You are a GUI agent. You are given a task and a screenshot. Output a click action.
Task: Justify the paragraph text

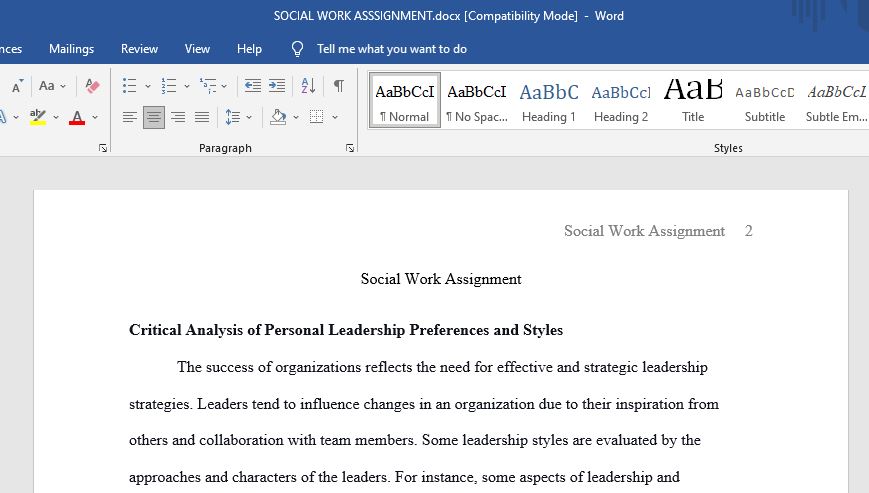pos(202,117)
